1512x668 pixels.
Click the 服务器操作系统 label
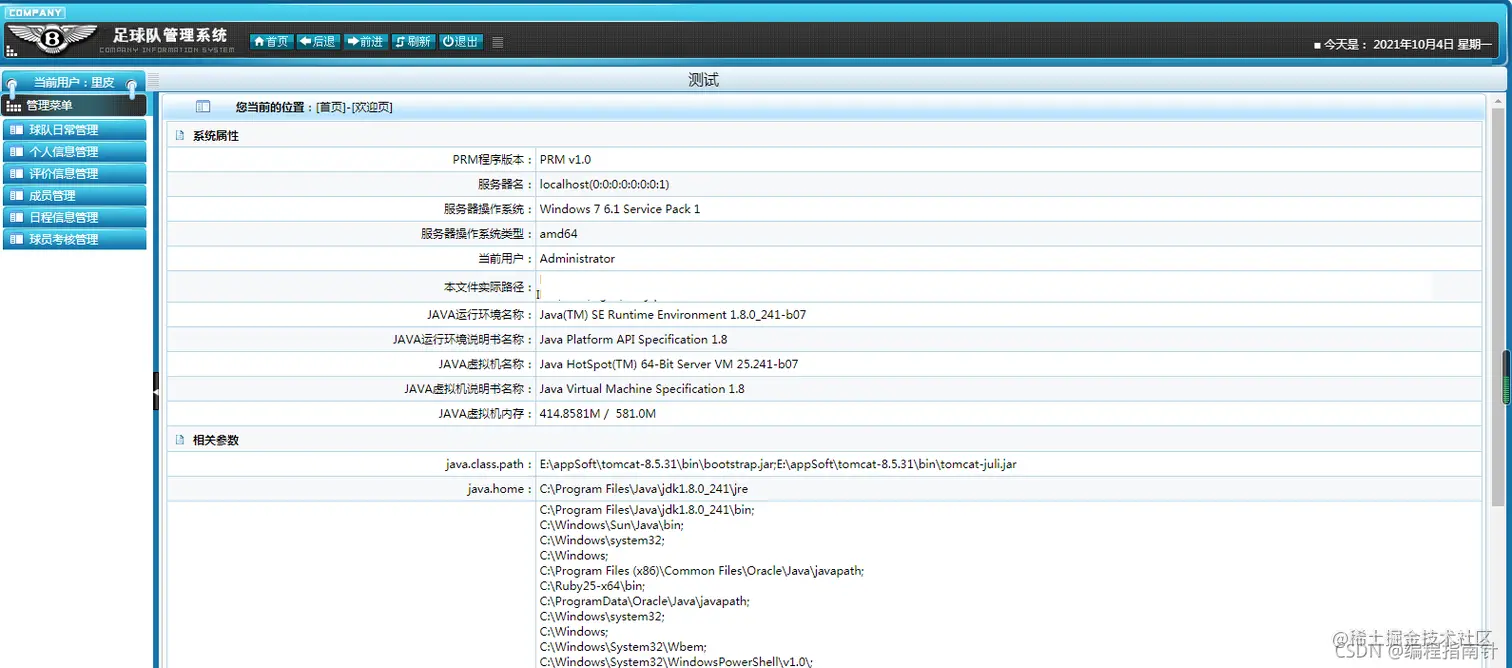(x=488, y=210)
